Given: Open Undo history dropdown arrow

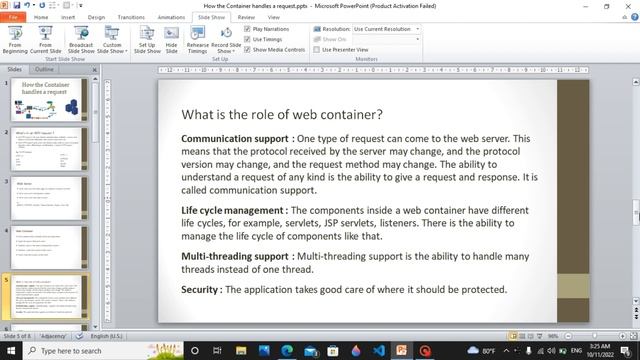Looking at the screenshot, I should pyautogui.click(x=33, y=6).
